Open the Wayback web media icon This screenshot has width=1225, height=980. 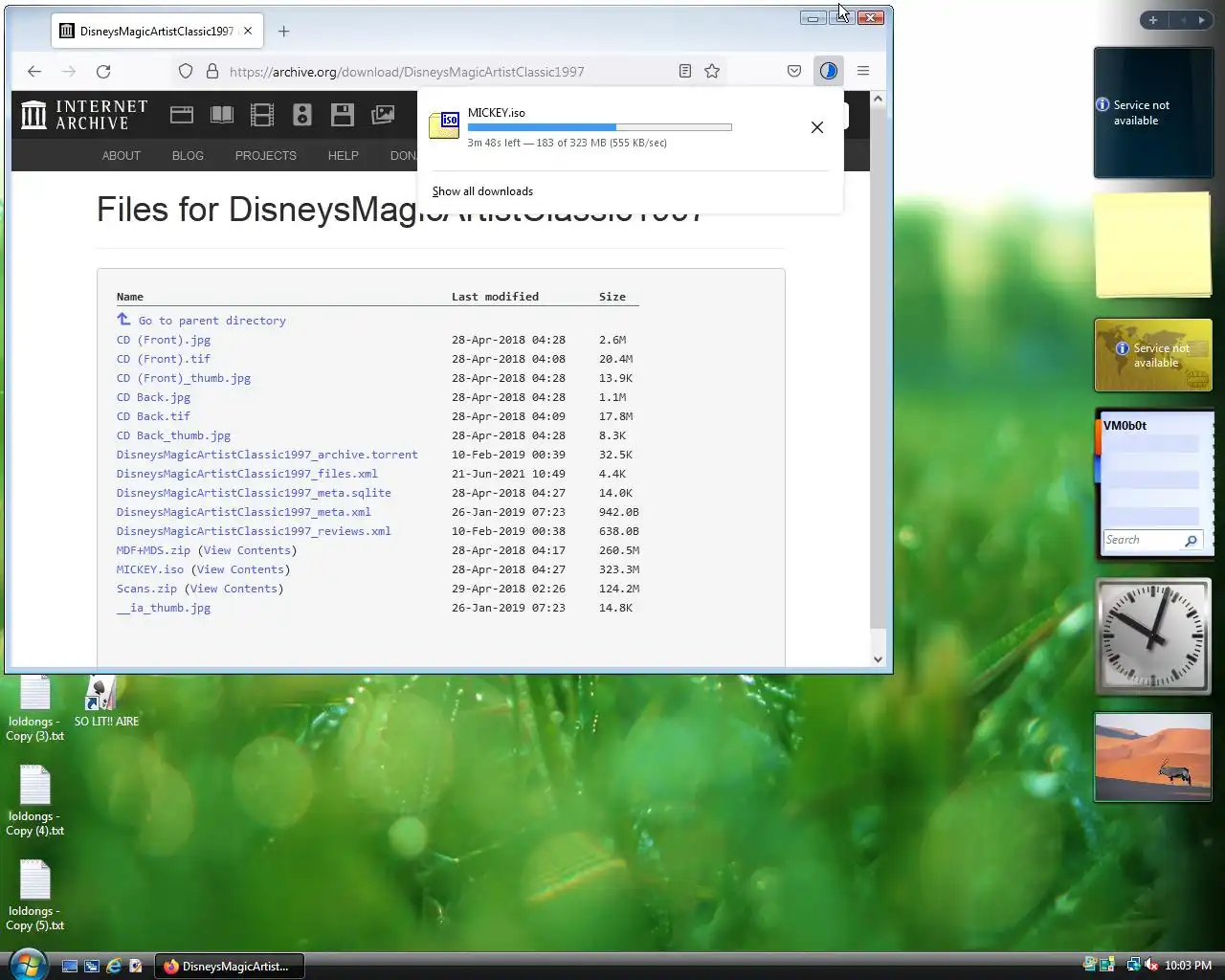tap(182, 115)
